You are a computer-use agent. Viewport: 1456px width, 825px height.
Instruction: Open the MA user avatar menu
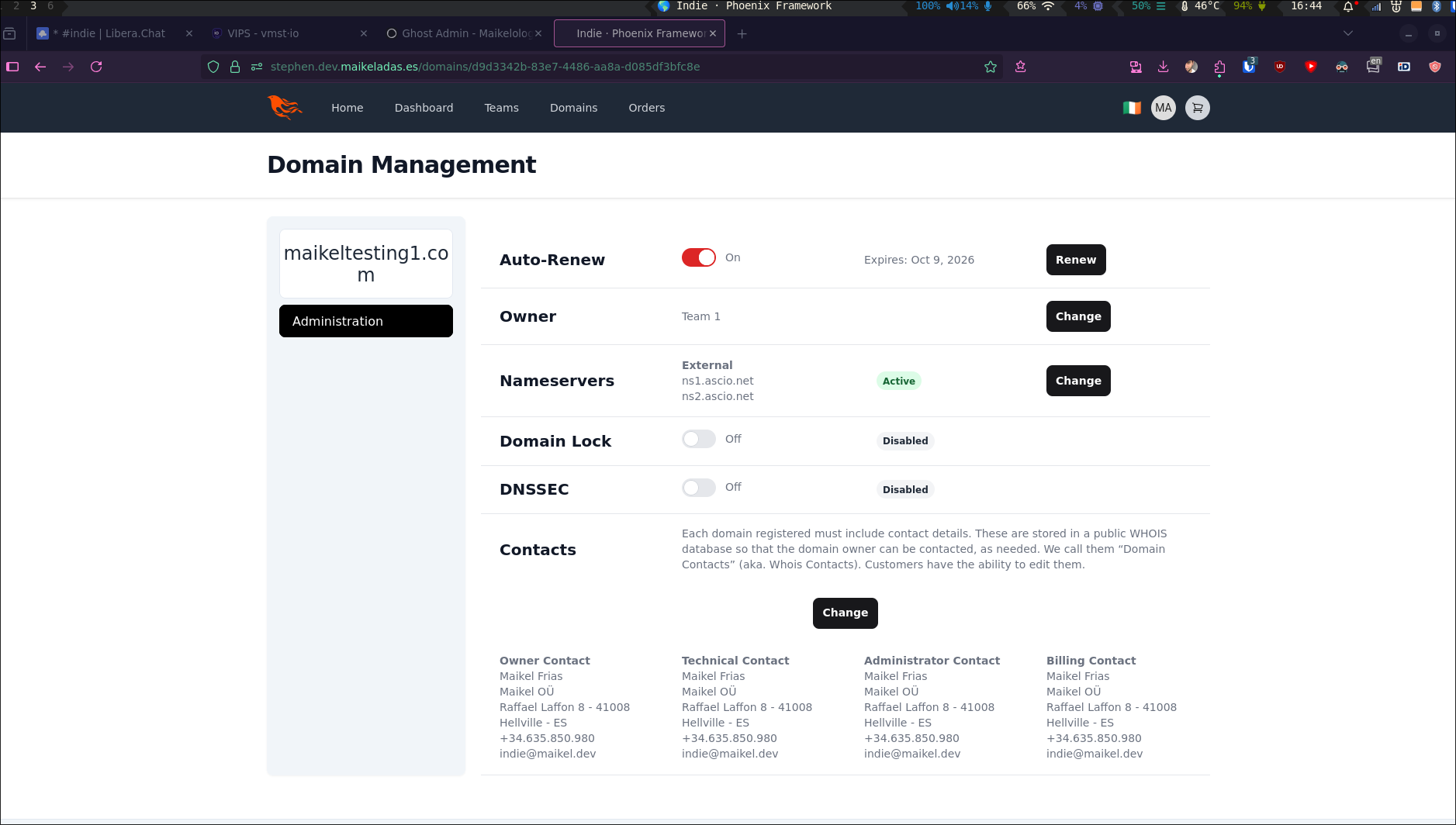pyautogui.click(x=1163, y=108)
